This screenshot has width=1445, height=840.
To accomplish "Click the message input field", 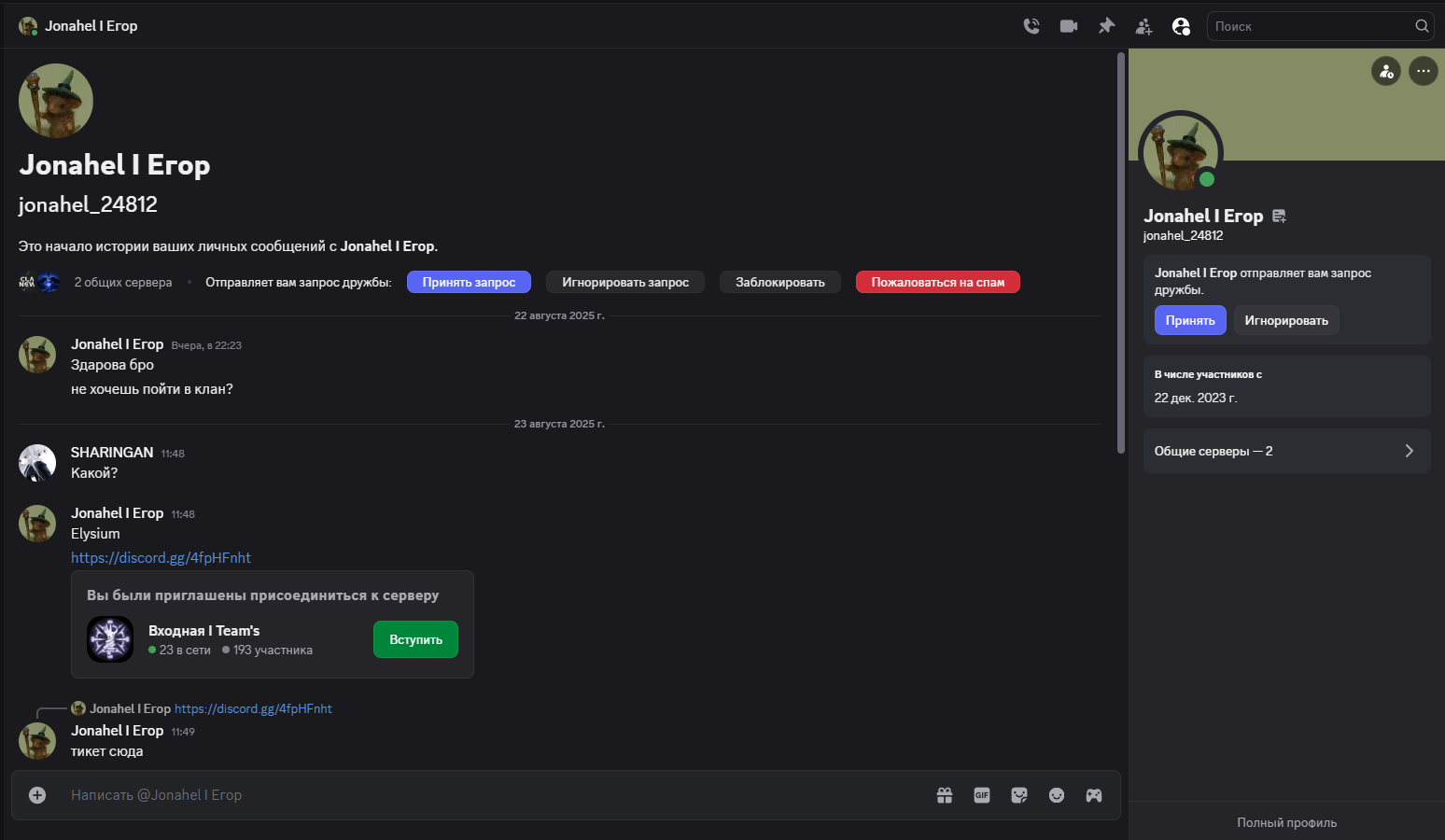I will (495, 795).
